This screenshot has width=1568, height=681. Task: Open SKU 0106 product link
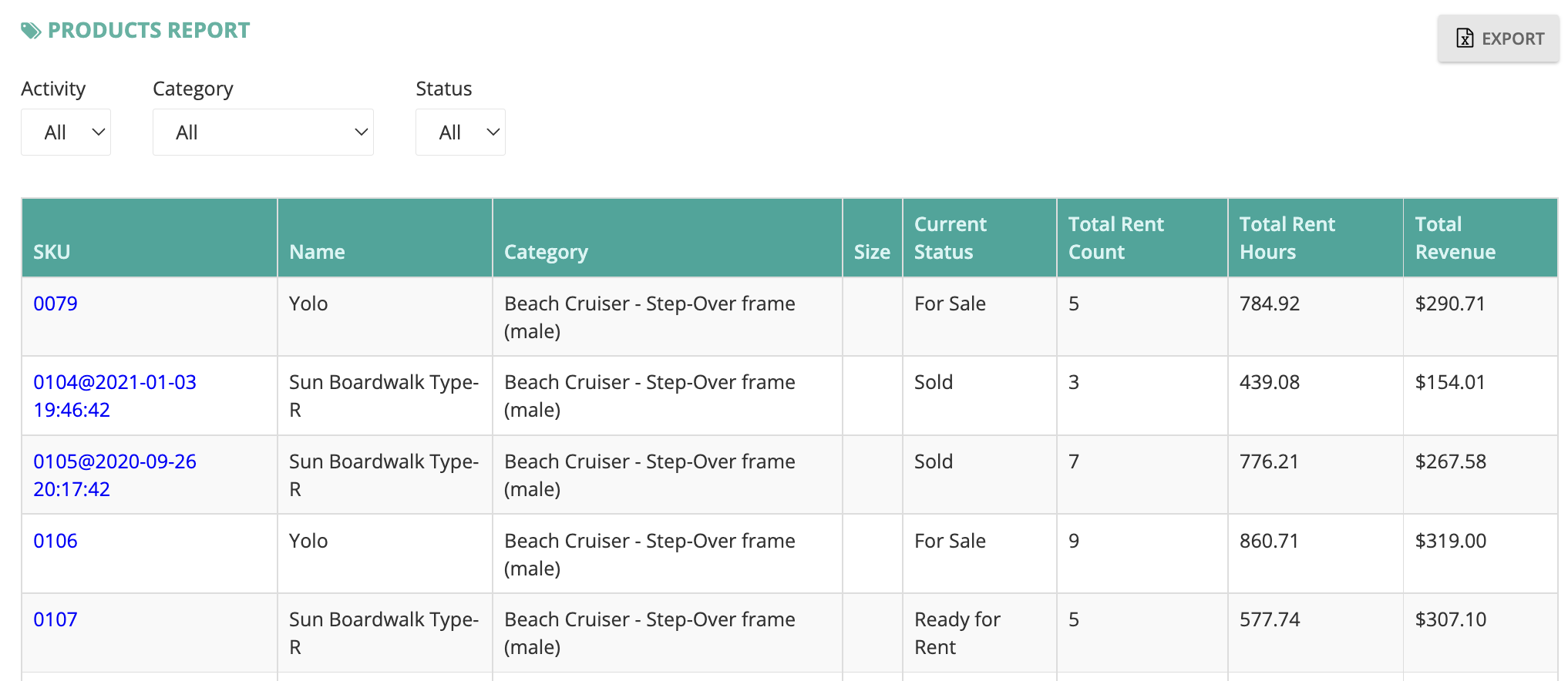coord(56,541)
